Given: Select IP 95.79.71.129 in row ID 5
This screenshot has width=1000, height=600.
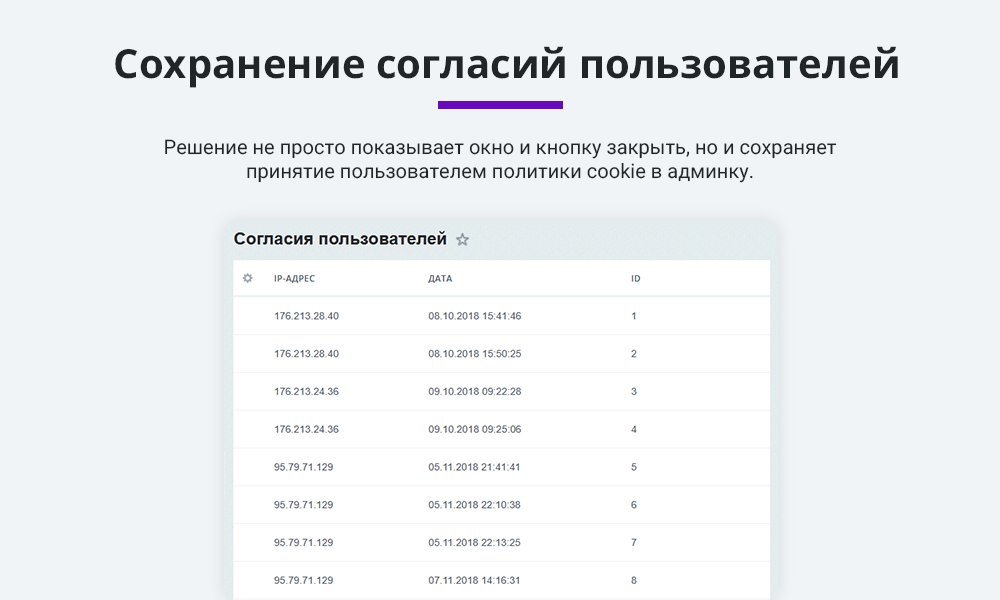Looking at the screenshot, I should click(303, 467).
